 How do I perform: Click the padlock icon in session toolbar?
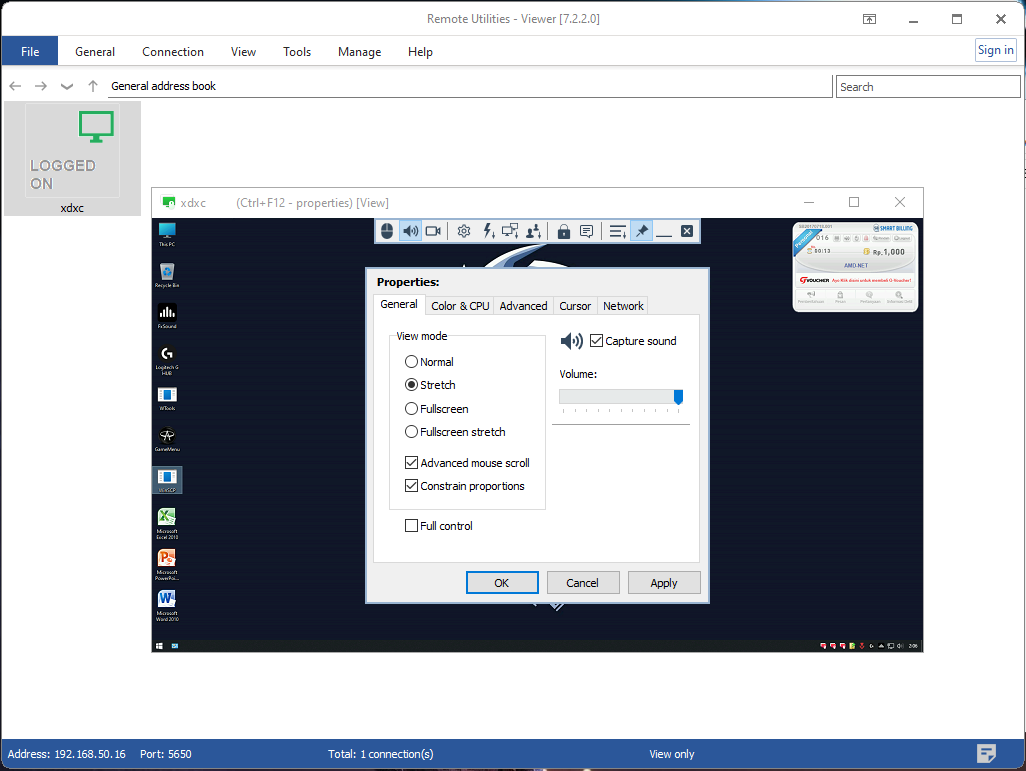click(x=564, y=231)
